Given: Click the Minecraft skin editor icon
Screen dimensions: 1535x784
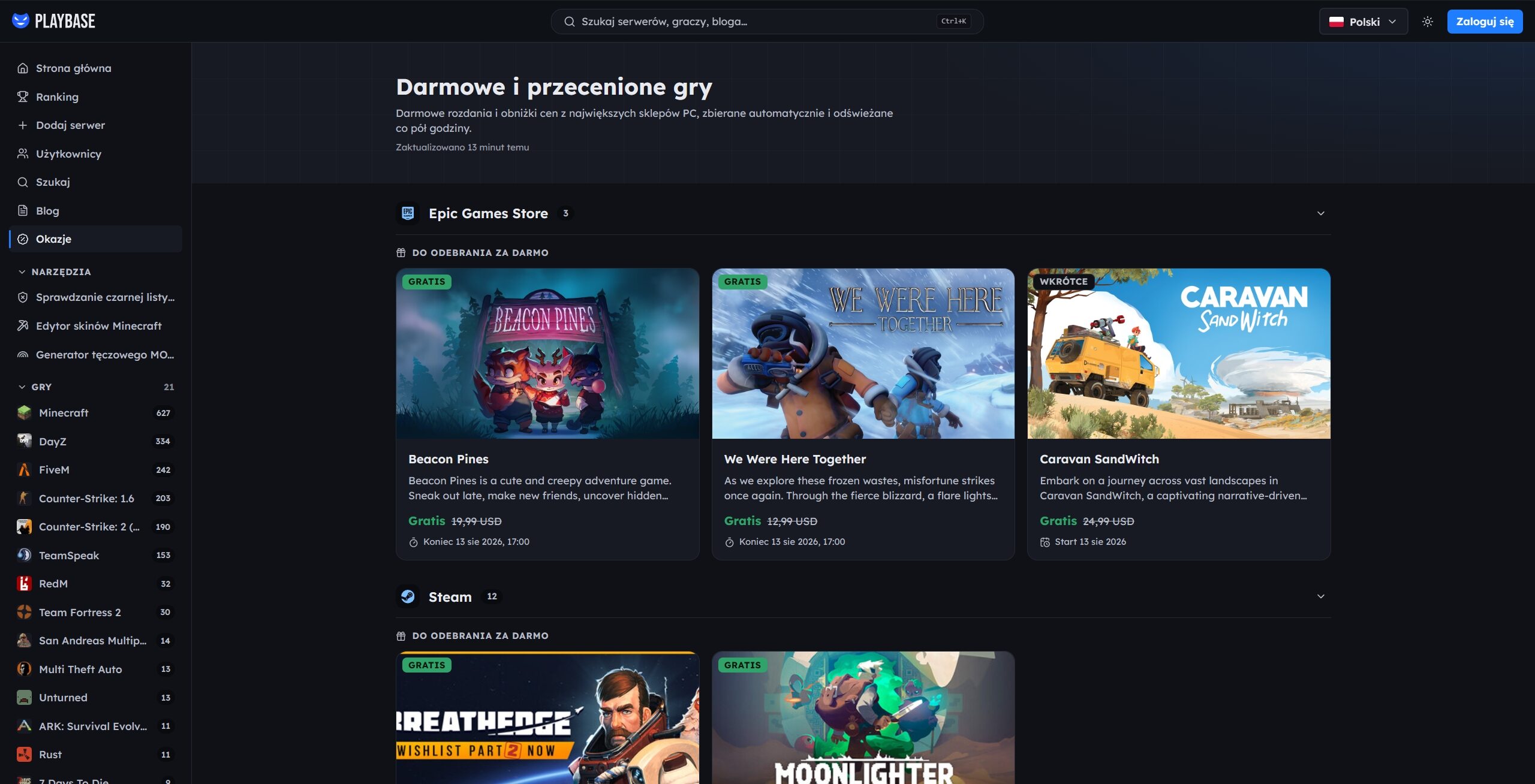Looking at the screenshot, I should [23, 326].
